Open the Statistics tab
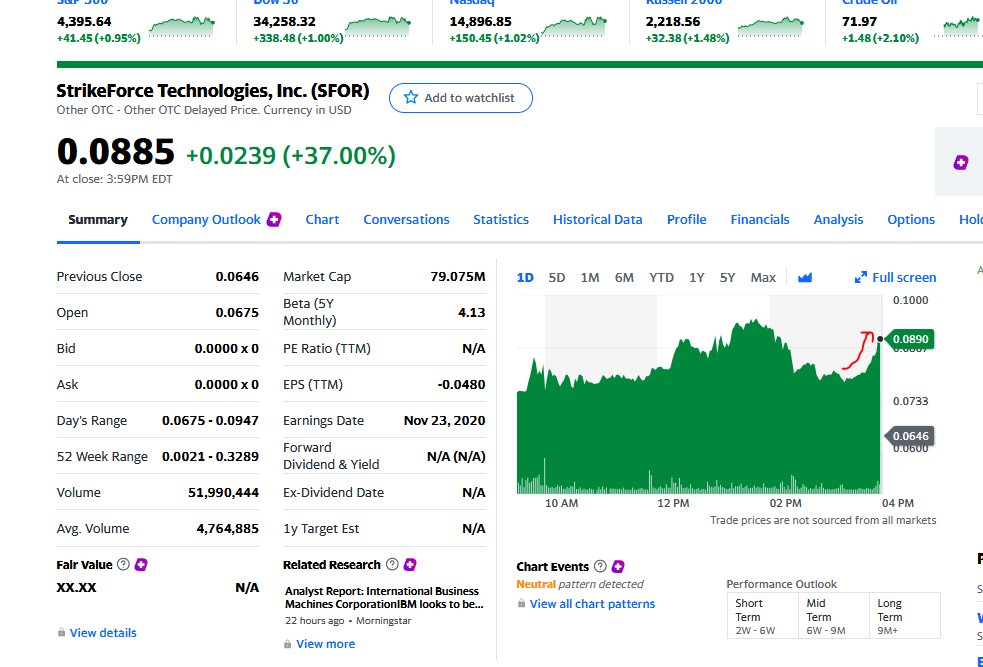The image size is (983, 667). pyautogui.click(x=501, y=219)
